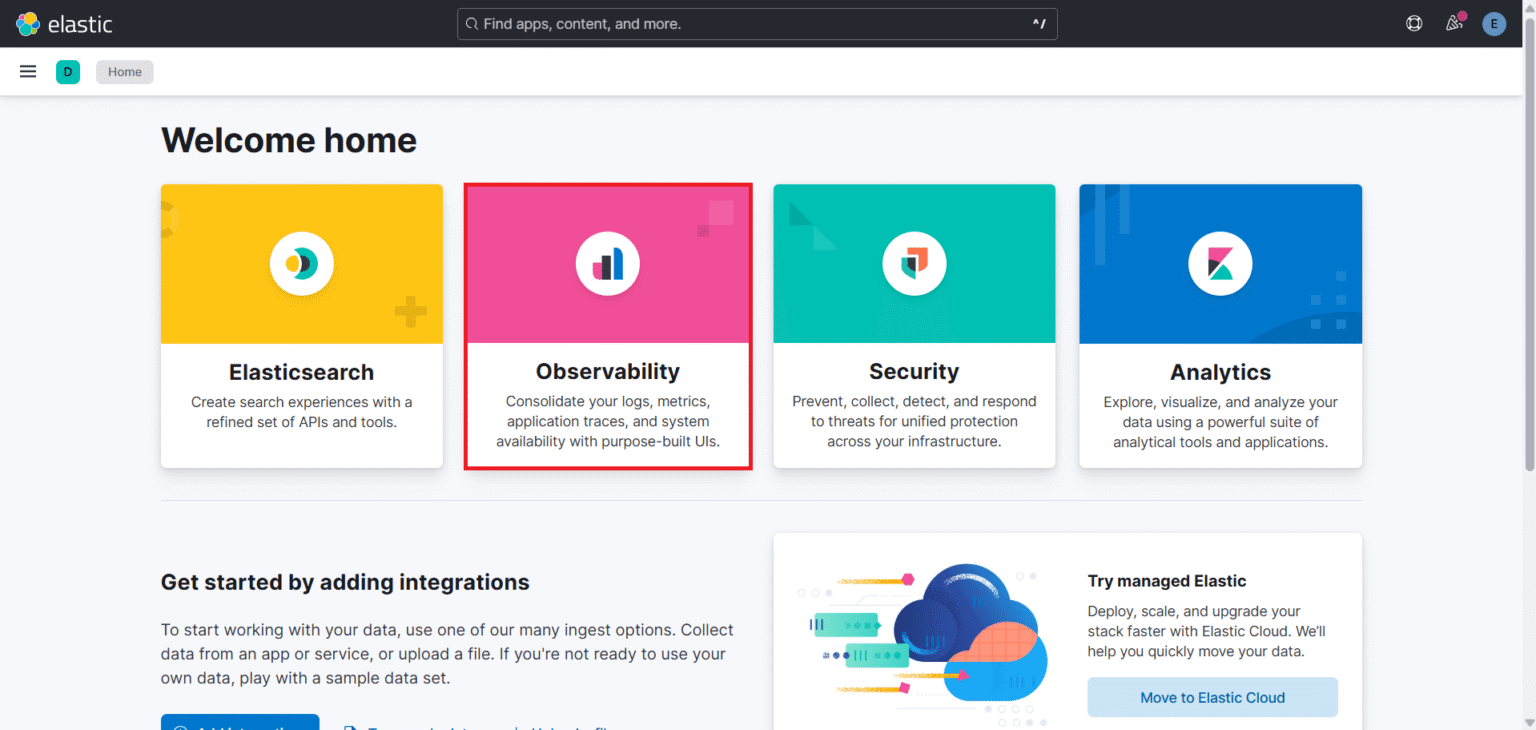This screenshot has height=730, width=1536.
Task: Click the search magnifier in the search bar
Action: click(471, 23)
